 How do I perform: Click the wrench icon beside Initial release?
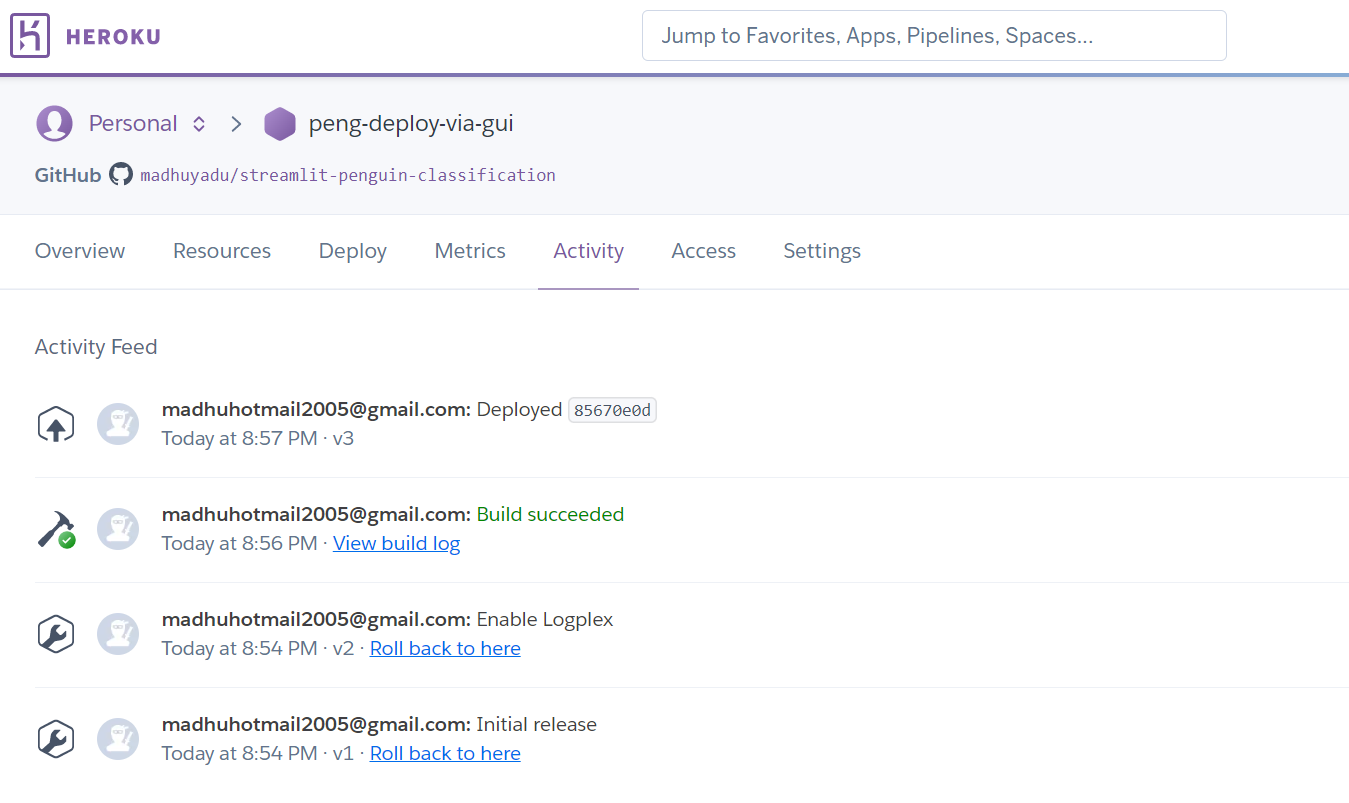55,738
